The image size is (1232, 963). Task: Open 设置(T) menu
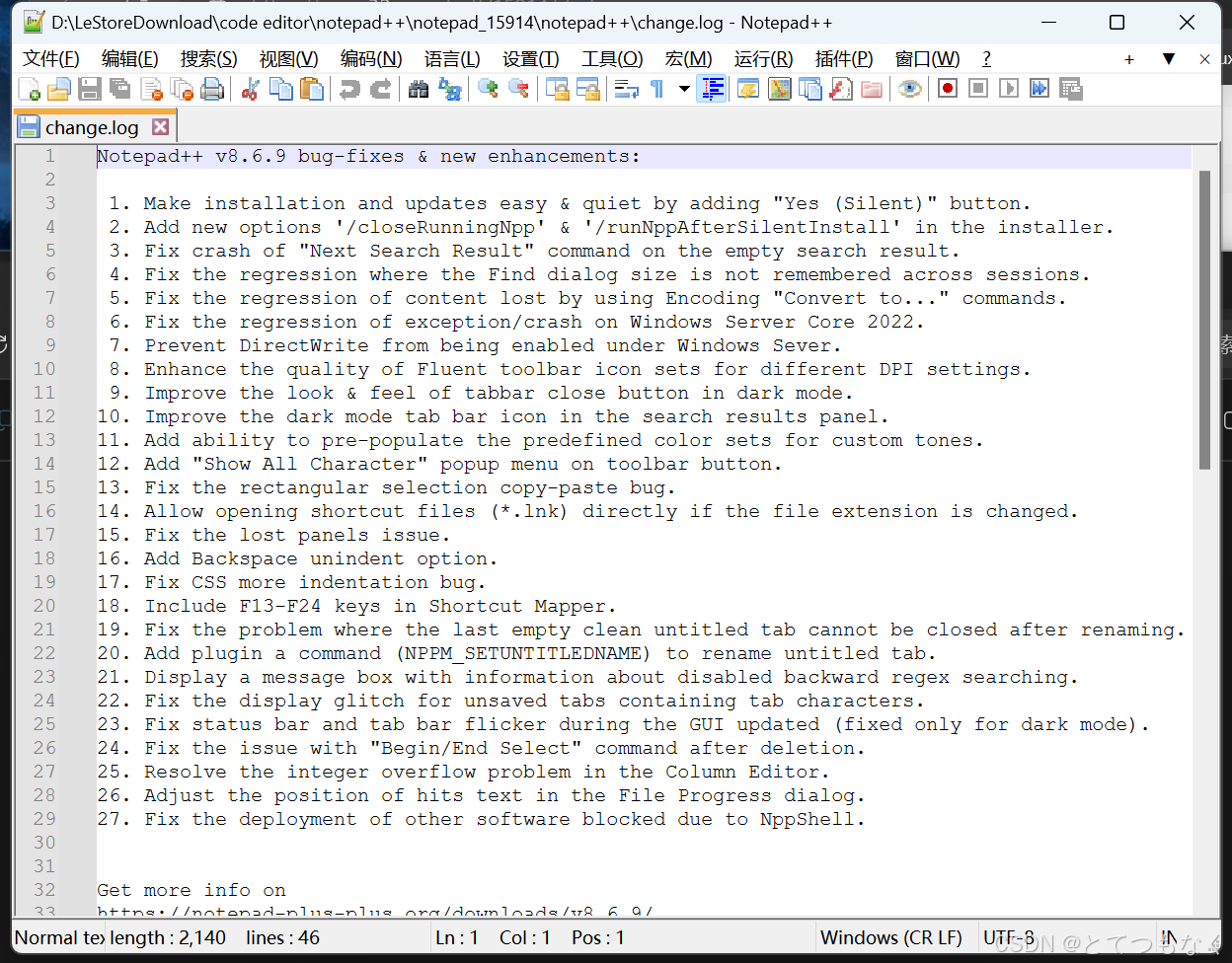pyautogui.click(x=531, y=59)
